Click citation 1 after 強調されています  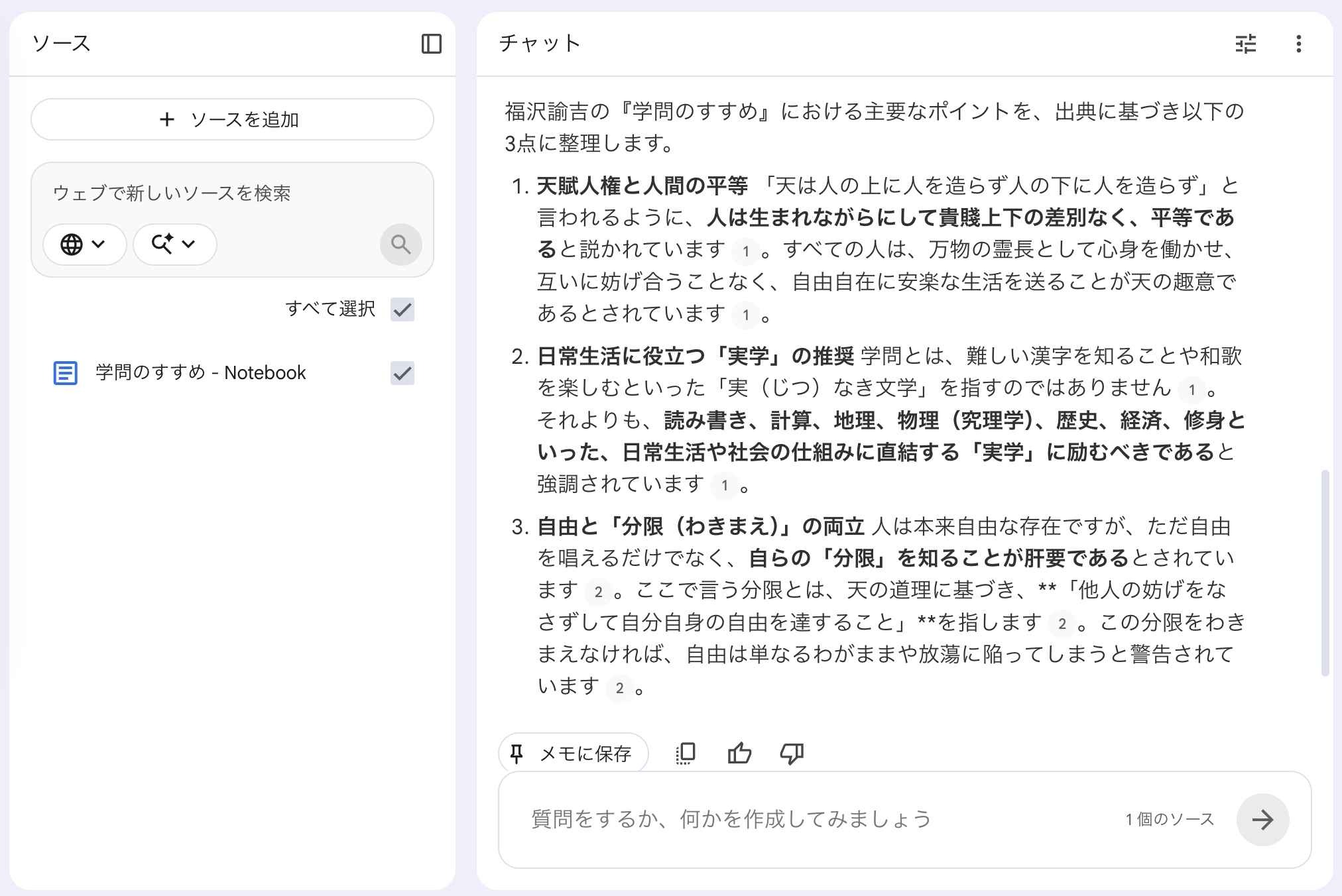point(725,486)
